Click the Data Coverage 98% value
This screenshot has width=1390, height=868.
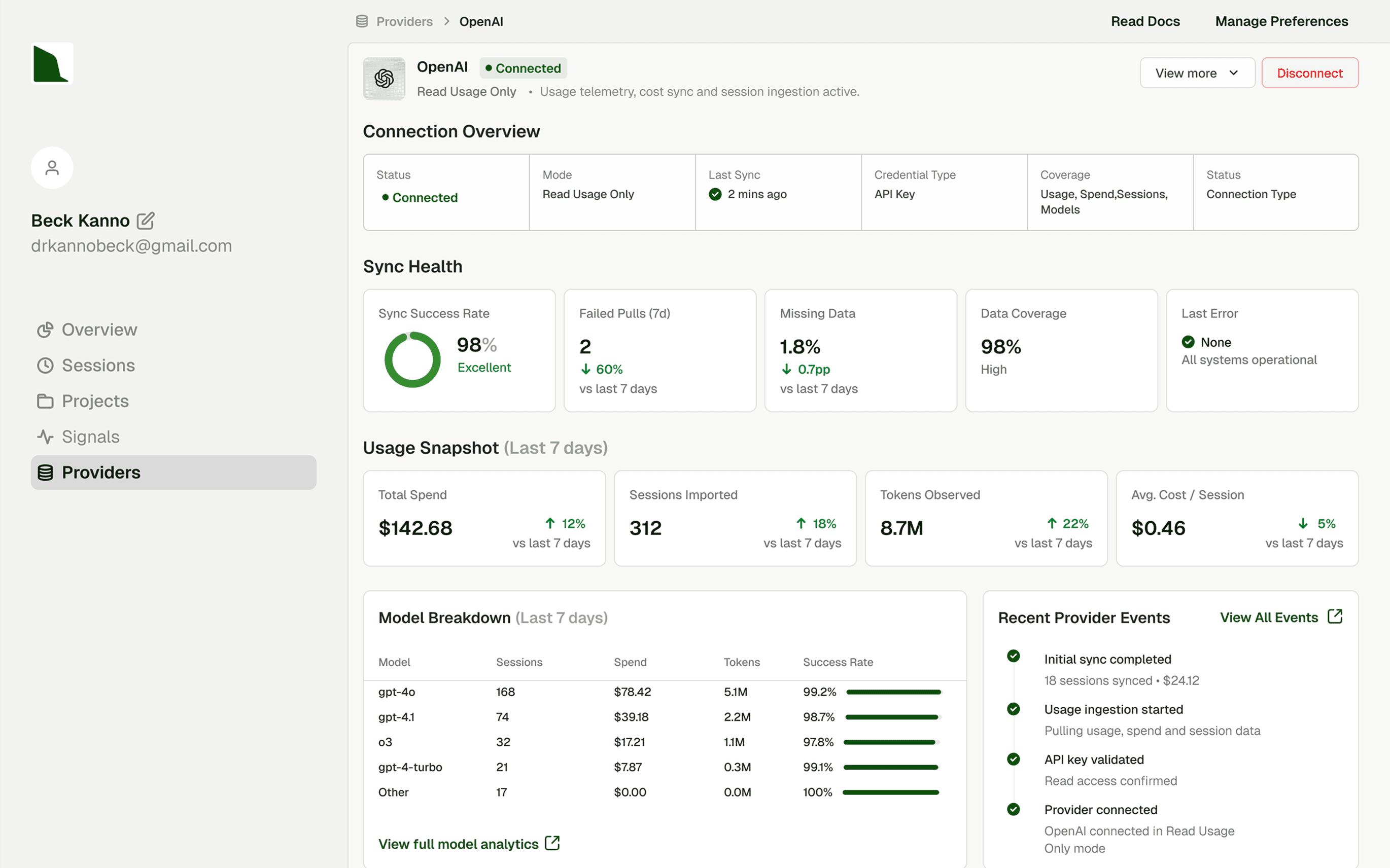click(x=1000, y=347)
